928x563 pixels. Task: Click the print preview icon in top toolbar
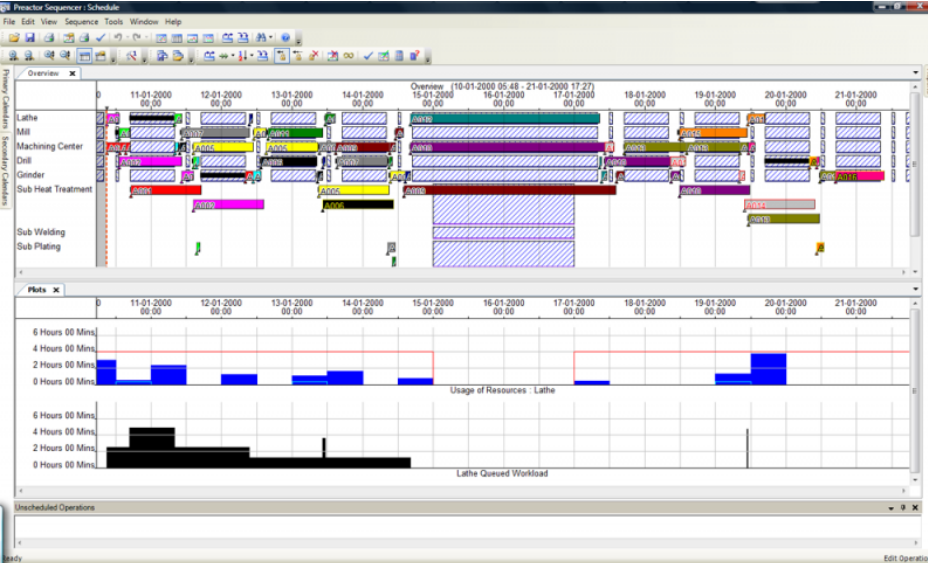[x=84, y=37]
